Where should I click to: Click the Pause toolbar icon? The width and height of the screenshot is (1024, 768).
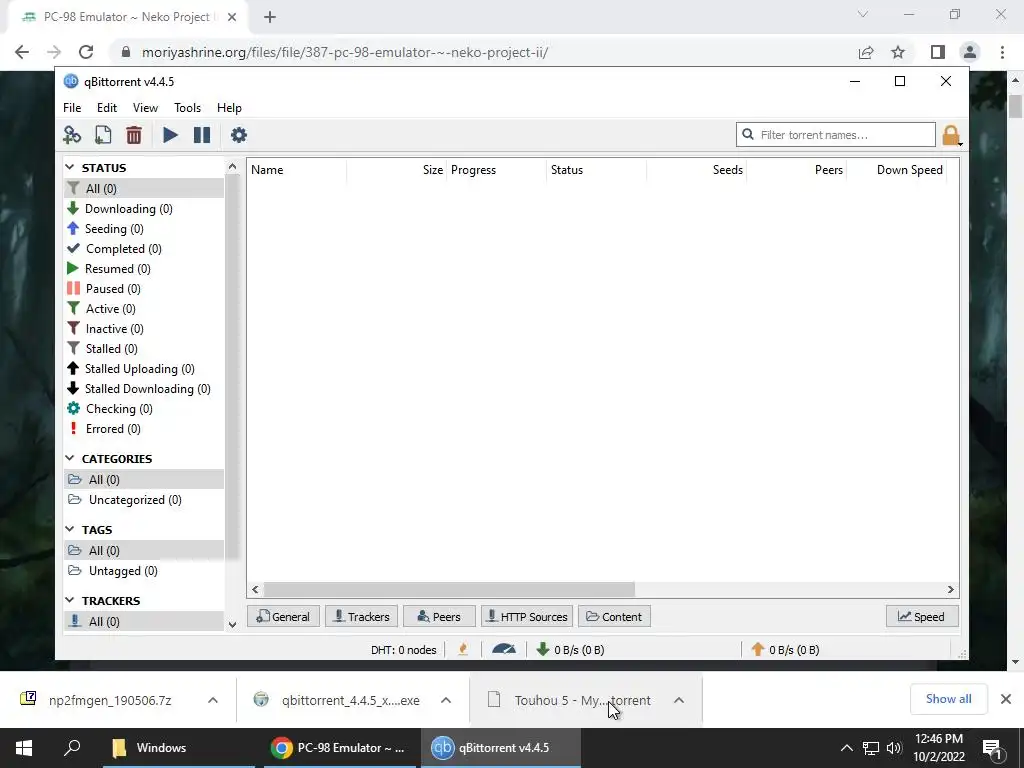[x=202, y=135]
